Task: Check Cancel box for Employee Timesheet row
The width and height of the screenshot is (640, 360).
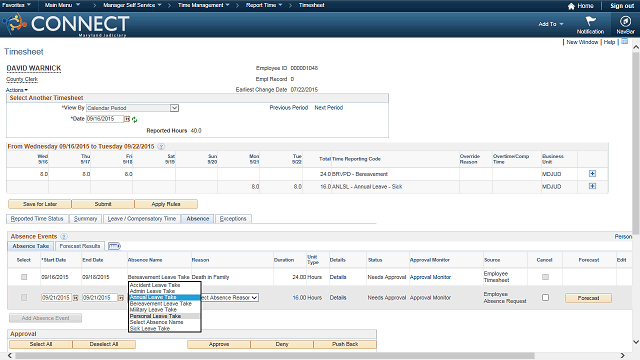Action: click(545, 277)
